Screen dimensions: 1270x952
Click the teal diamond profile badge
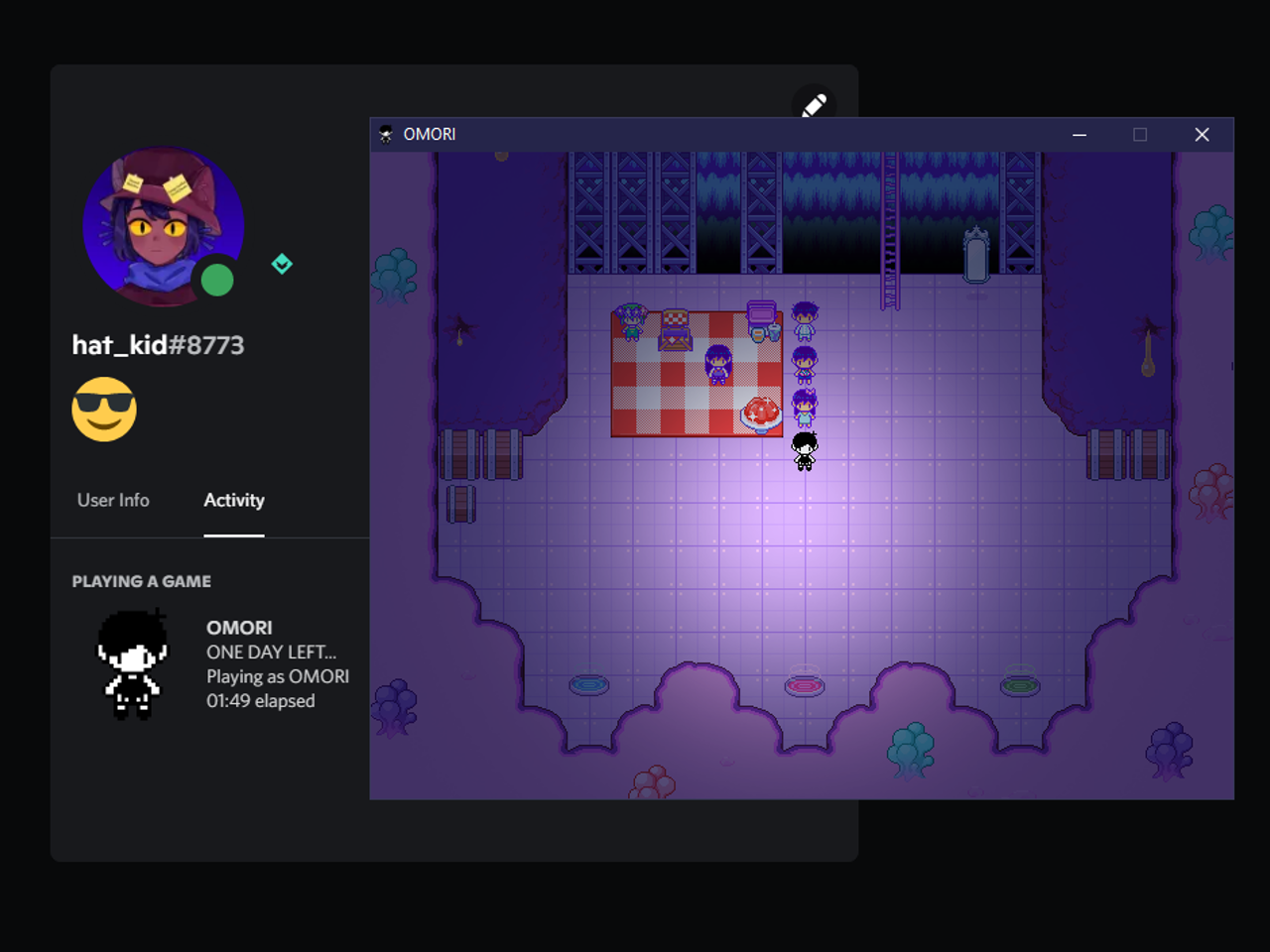(x=282, y=264)
